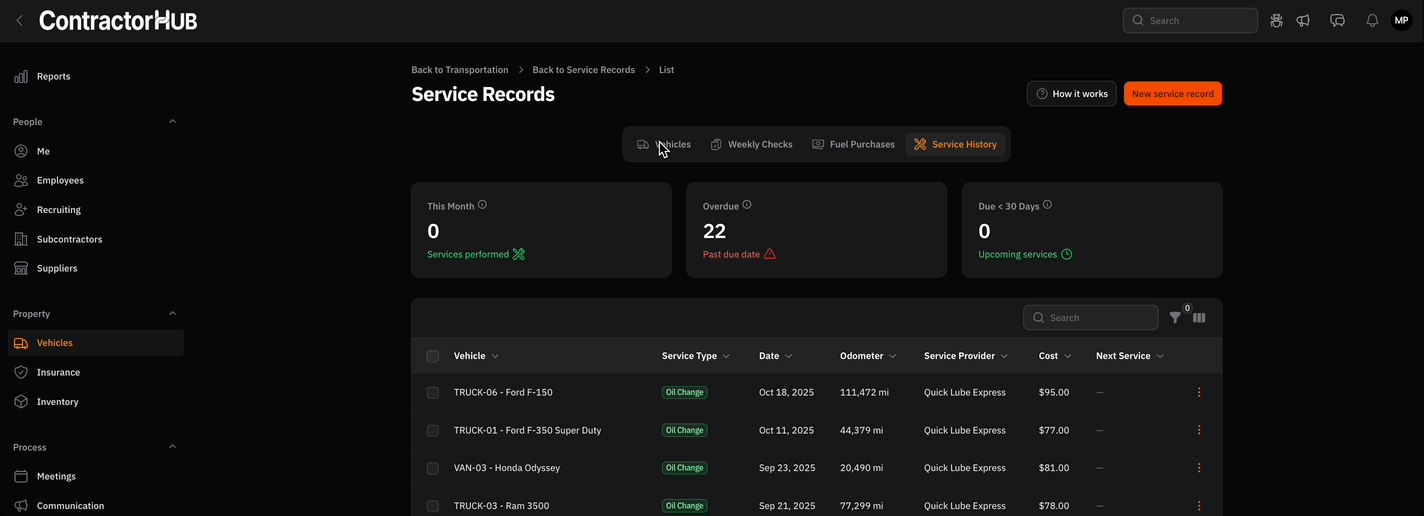Click the Vehicles truck icon in sidebar
Image resolution: width=1424 pixels, height=516 pixels.
click(21, 343)
